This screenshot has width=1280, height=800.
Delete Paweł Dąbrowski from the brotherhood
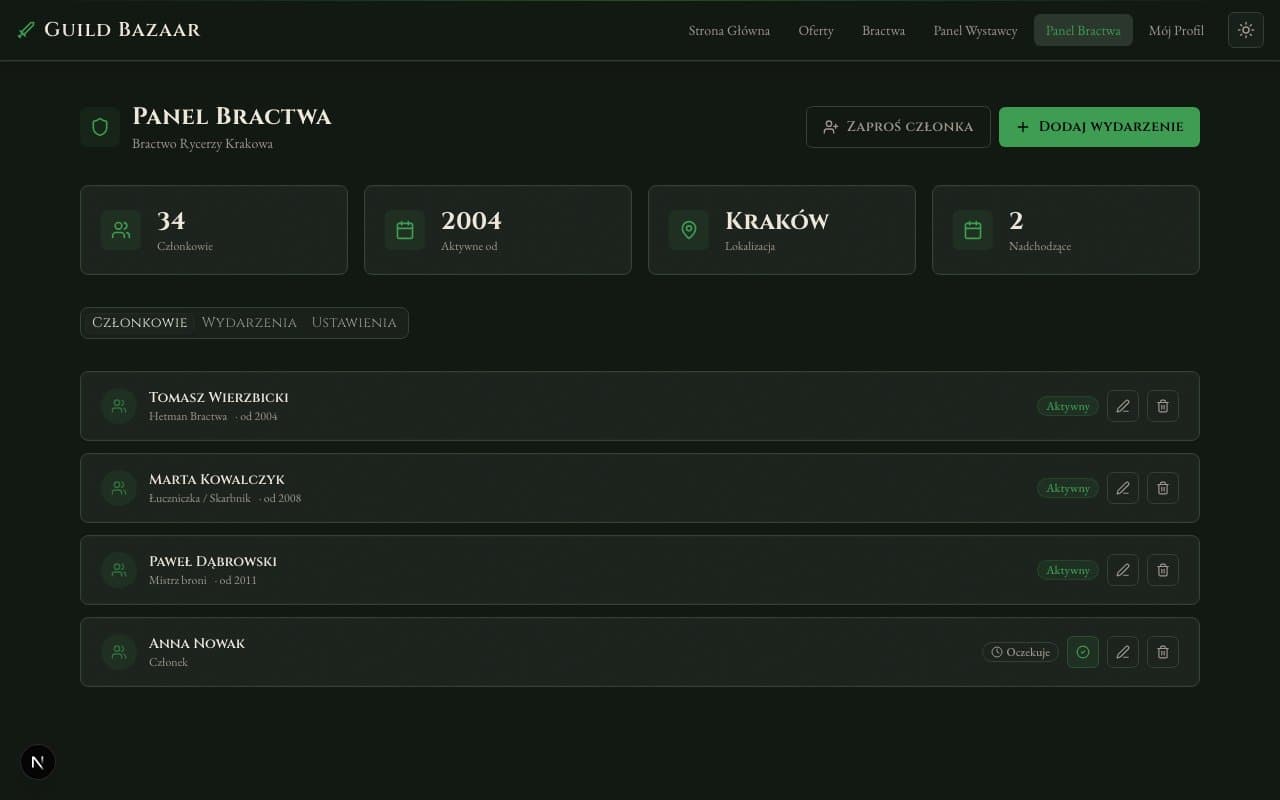[1163, 570]
